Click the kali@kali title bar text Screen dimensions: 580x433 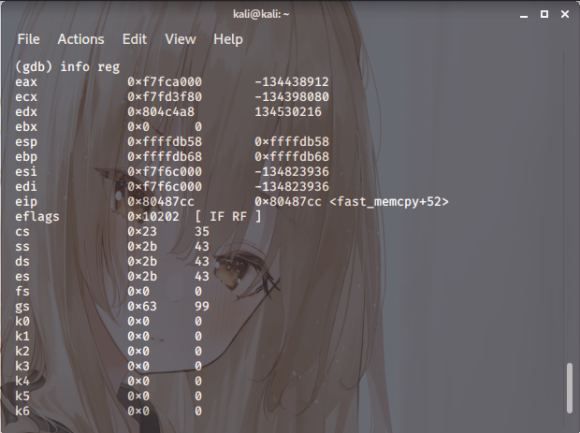[x=261, y=14]
